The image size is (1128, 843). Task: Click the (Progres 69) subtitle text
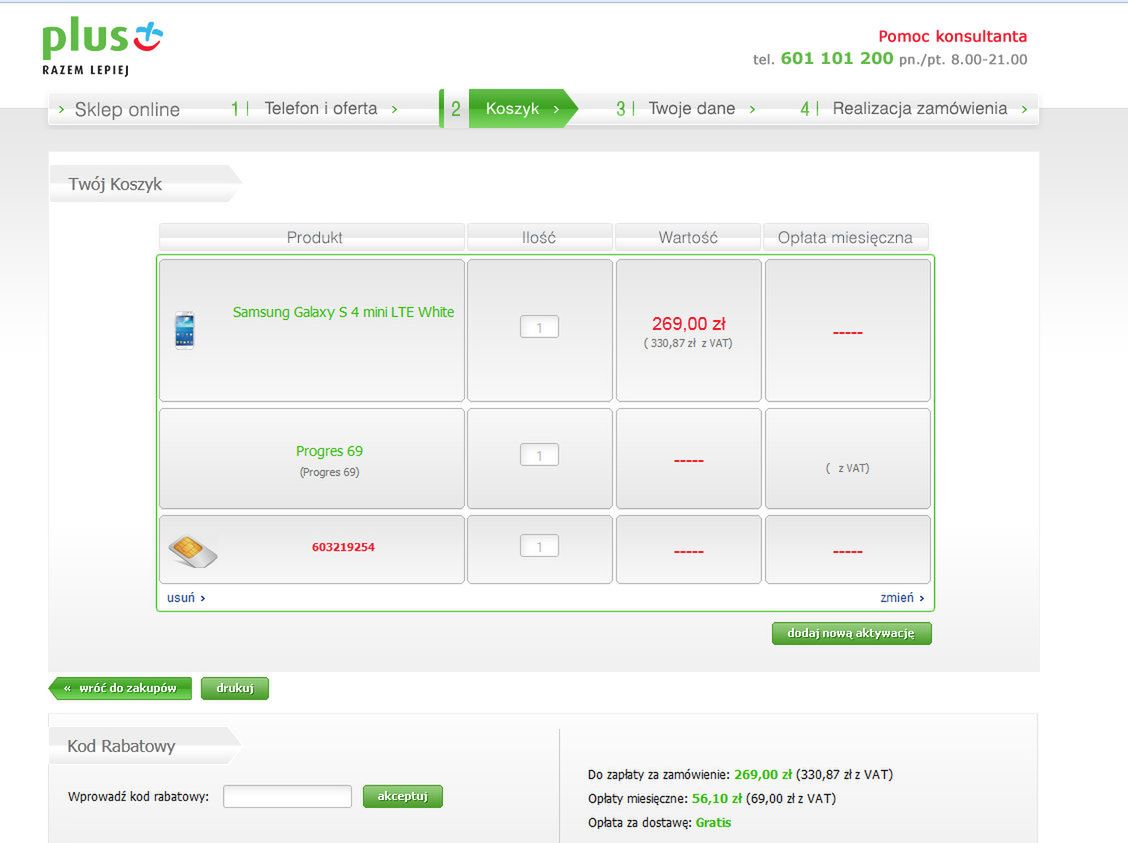click(329, 472)
